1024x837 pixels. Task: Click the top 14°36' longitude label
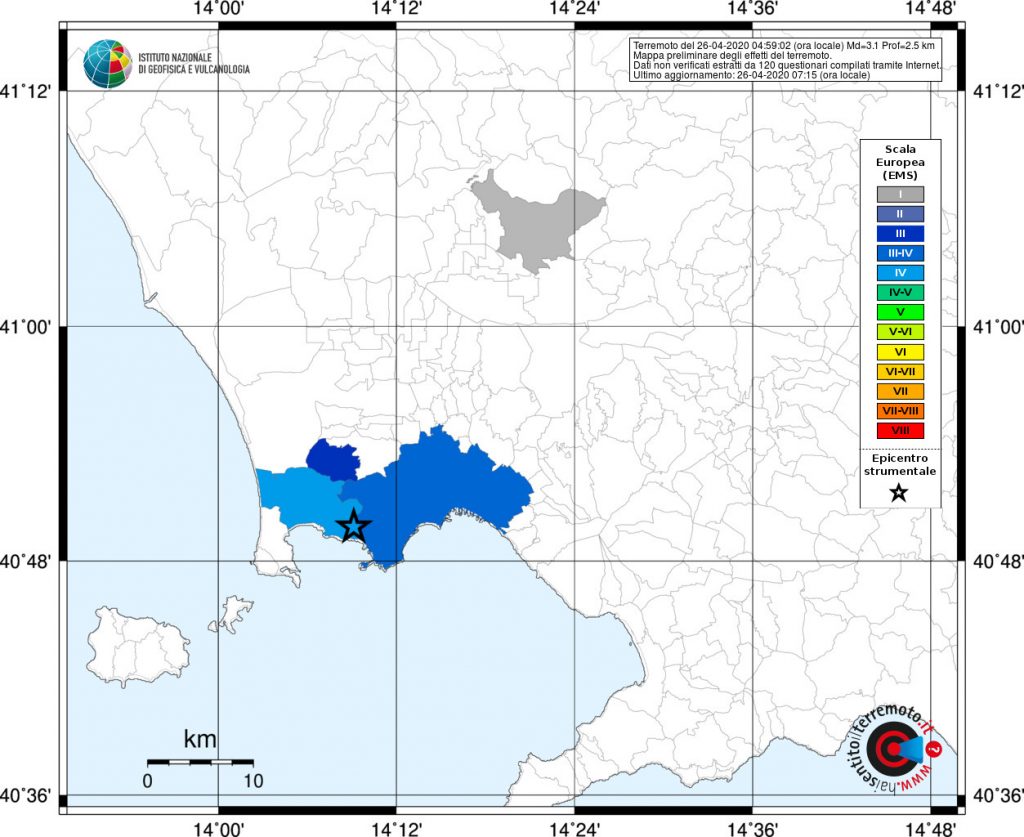click(x=753, y=8)
